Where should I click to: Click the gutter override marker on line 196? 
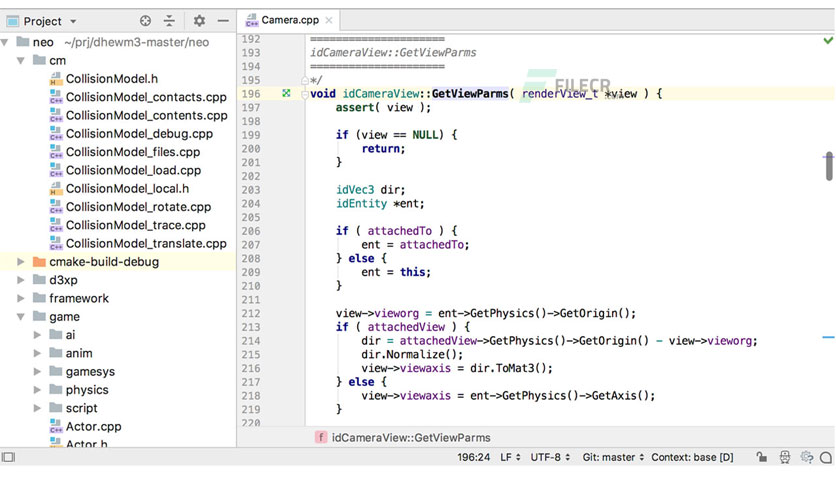click(286, 93)
